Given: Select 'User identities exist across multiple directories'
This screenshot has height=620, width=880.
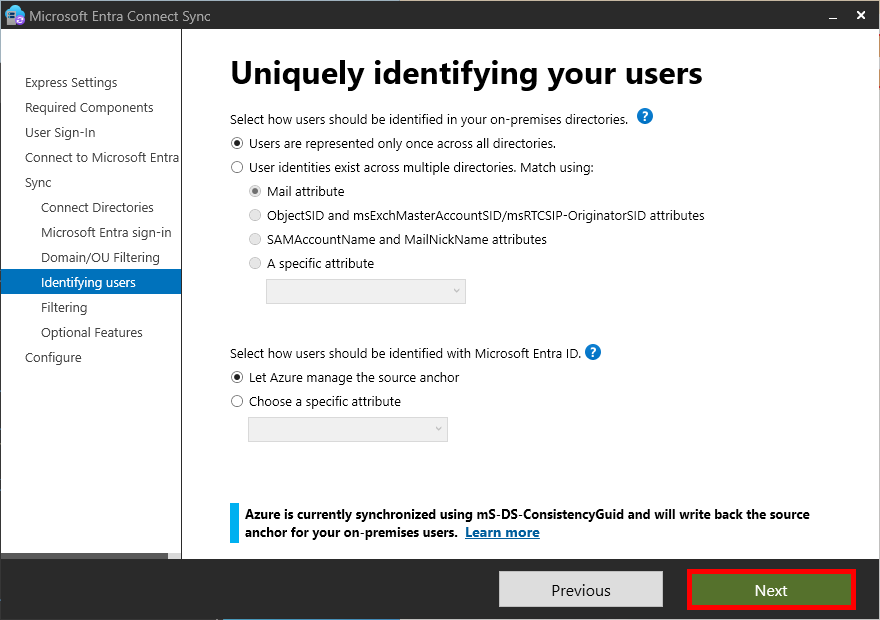Looking at the screenshot, I should (x=237, y=167).
